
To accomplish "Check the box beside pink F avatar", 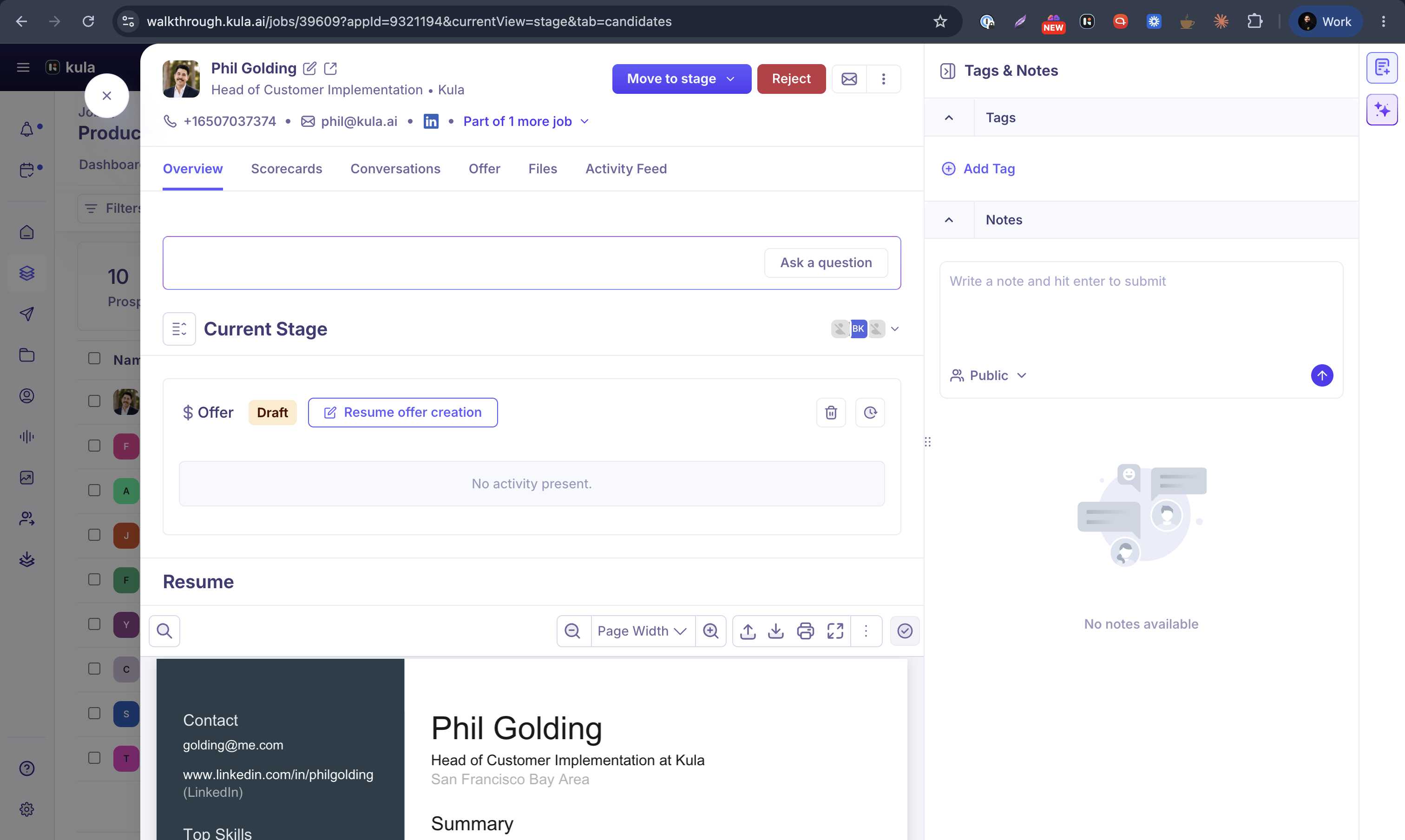I will (94, 446).
